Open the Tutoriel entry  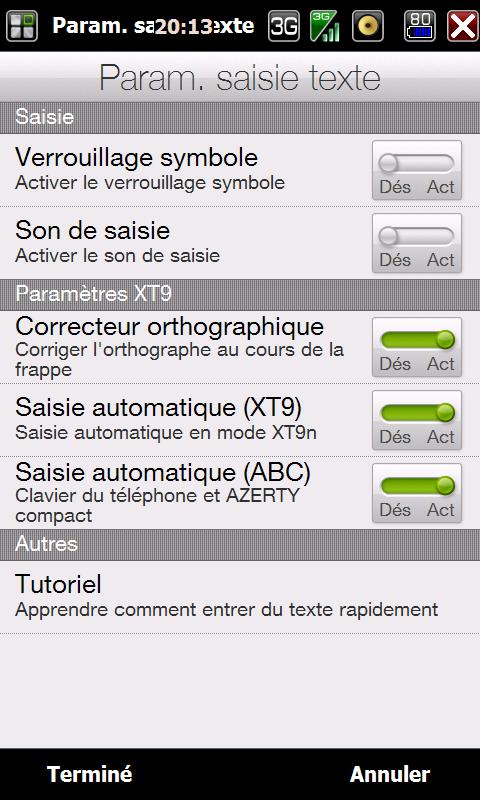(x=240, y=597)
